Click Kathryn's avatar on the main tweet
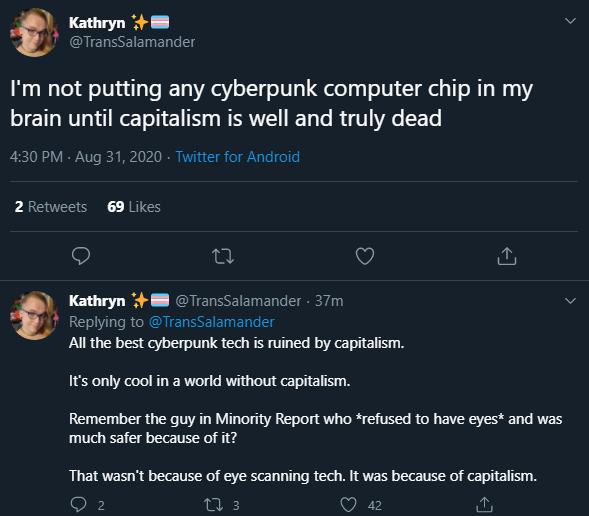Image resolution: width=589 pixels, height=516 pixels. tap(34, 33)
